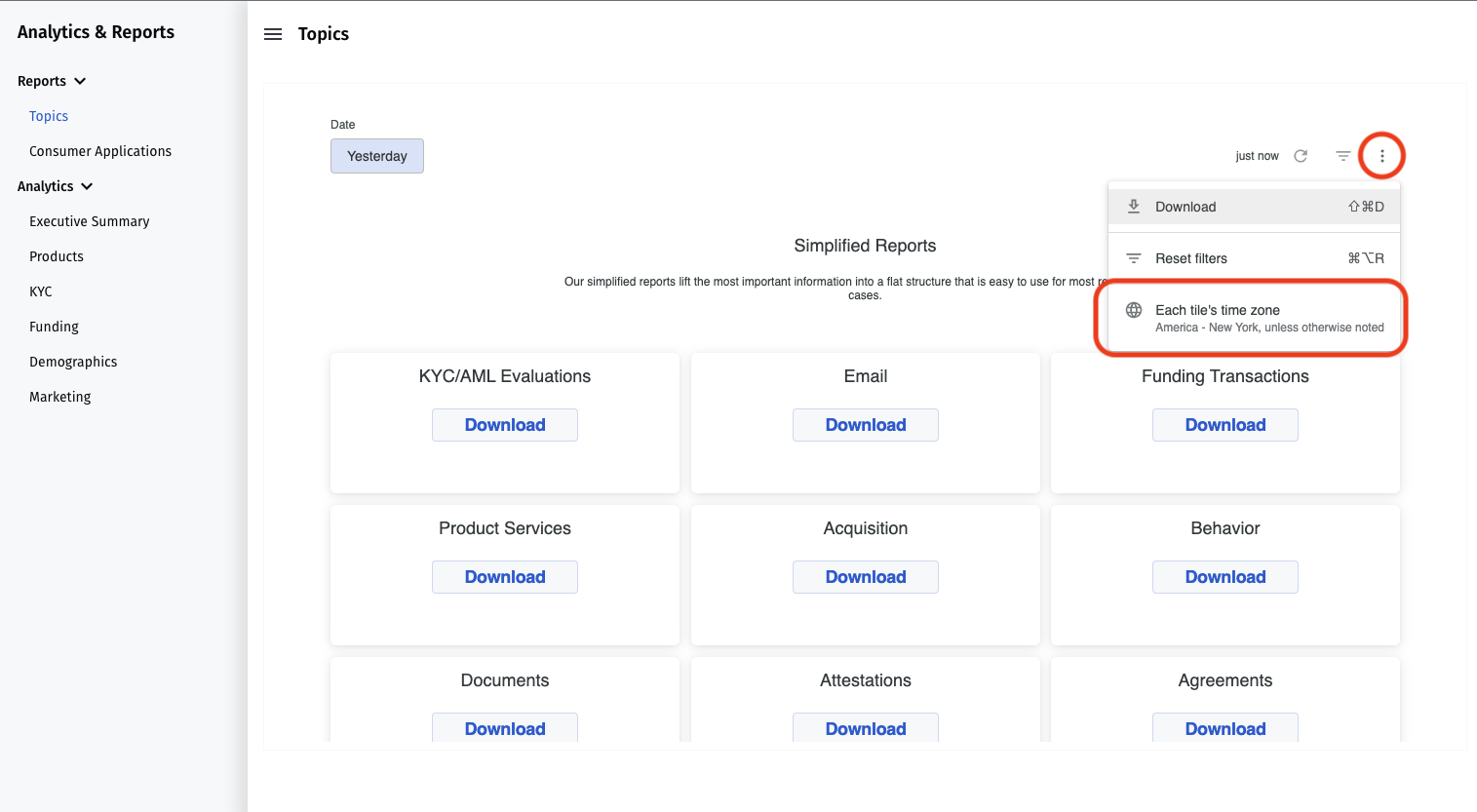The height and width of the screenshot is (812, 1477).
Task: Open the Yesterday date filter dropdown
Action: 377,156
